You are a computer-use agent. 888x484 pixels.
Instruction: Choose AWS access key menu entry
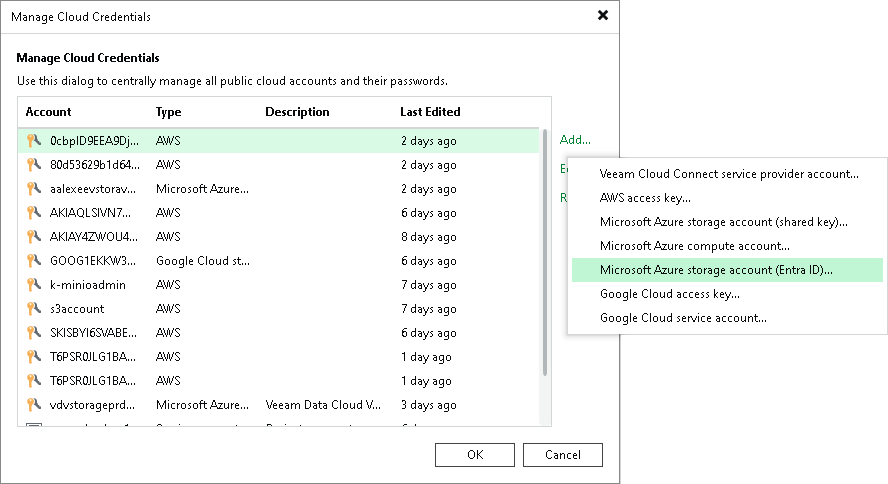pyautogui.click(x=727, y=198)
